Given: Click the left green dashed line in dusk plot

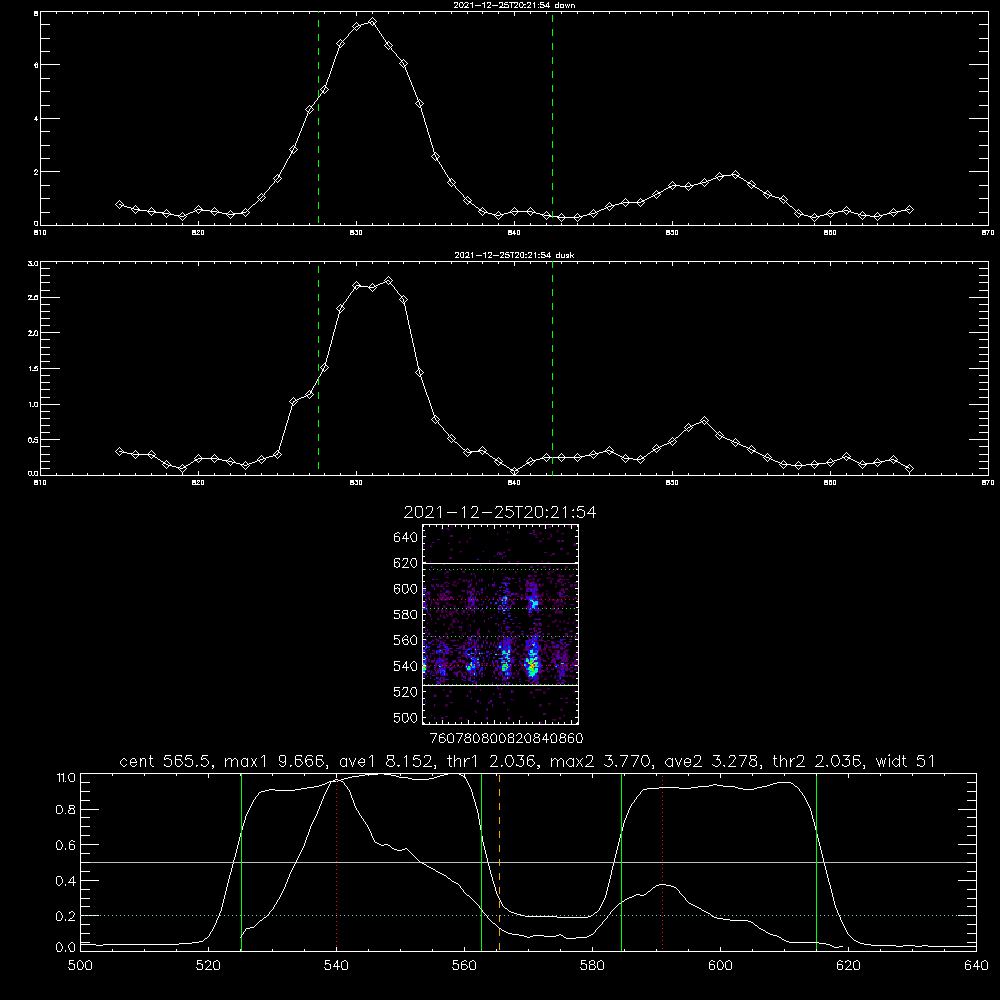Looking at the screenshot, I should point(318,368).
